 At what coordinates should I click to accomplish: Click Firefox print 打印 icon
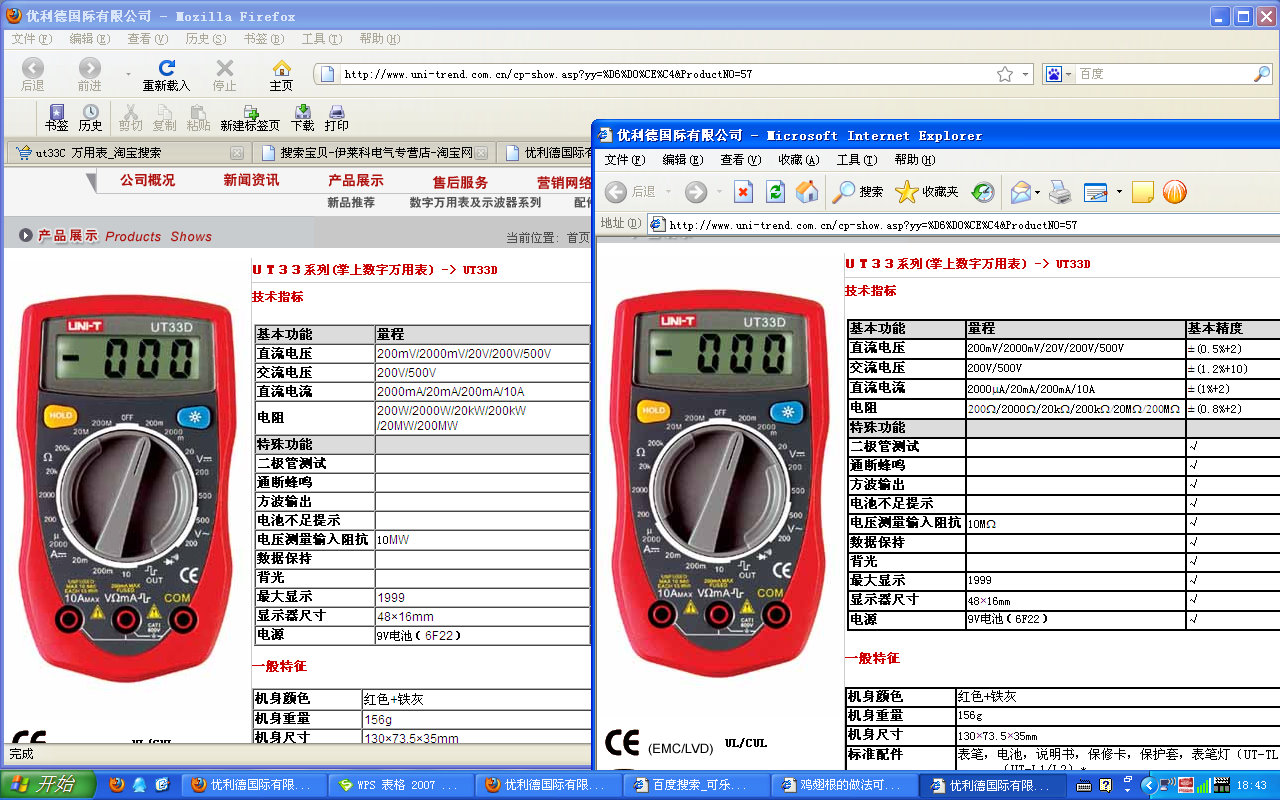[x=337, y=118]
